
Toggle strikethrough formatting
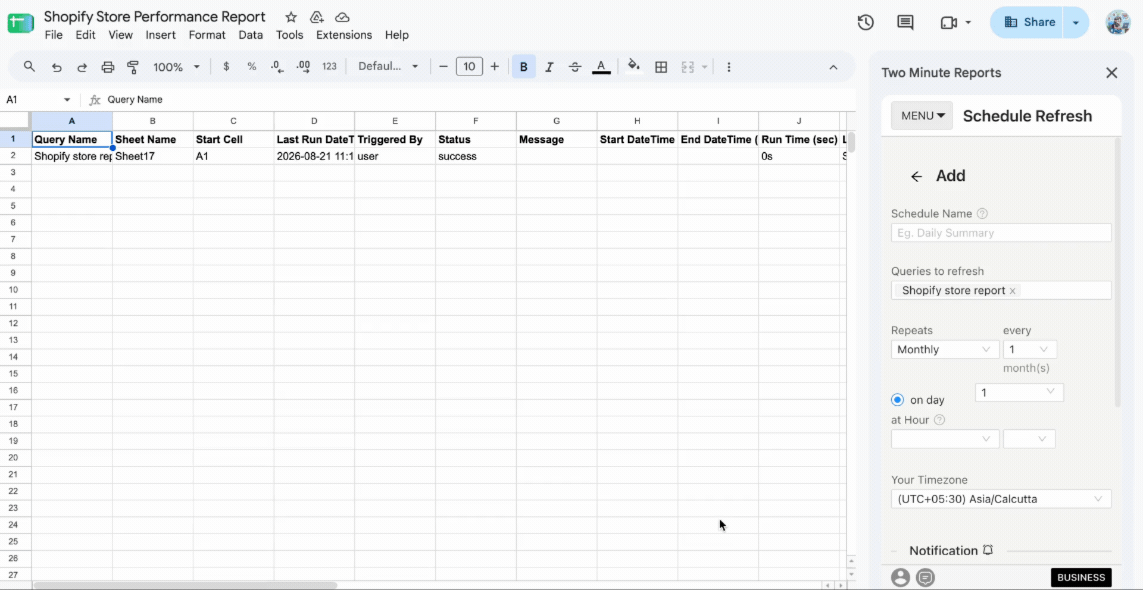(574, 66)
